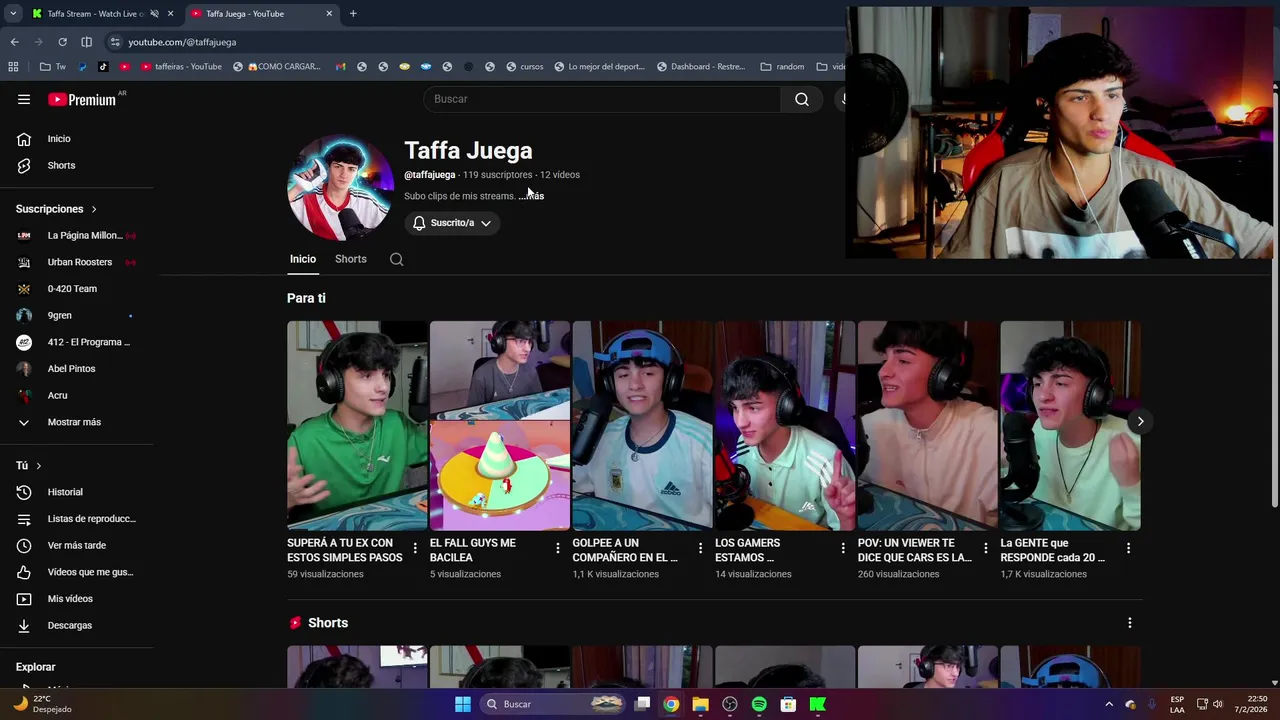Reload the page in the browser

(x=62, y=42)
